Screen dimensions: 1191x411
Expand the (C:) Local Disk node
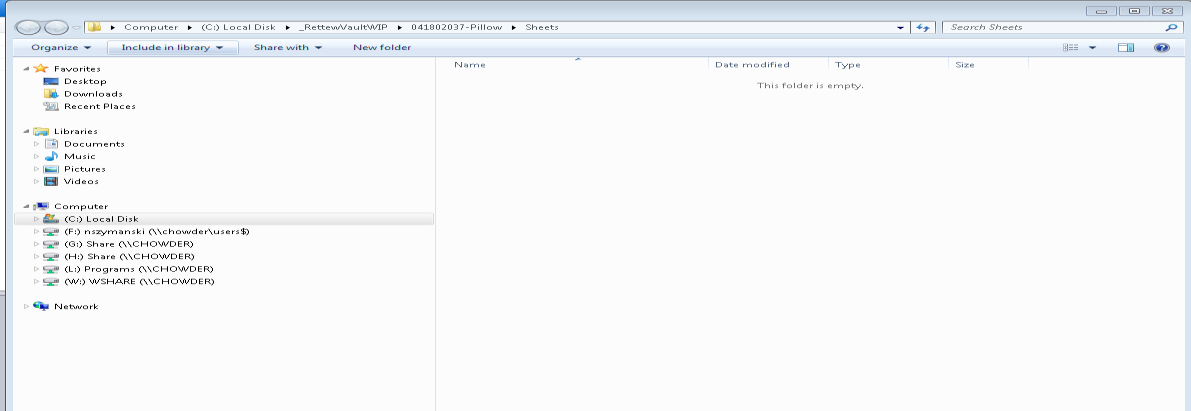[x=36, y=219]
